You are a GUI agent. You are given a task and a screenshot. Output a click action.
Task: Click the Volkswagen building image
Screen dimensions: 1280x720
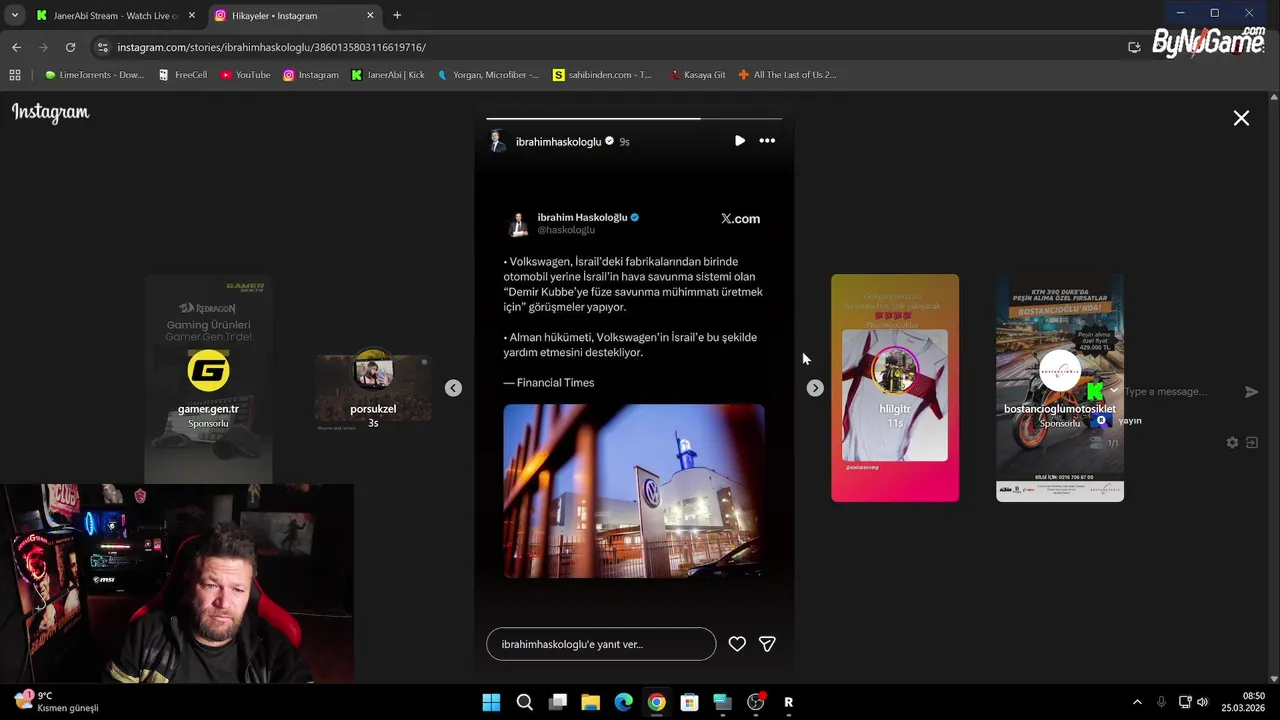coord(634,491)
